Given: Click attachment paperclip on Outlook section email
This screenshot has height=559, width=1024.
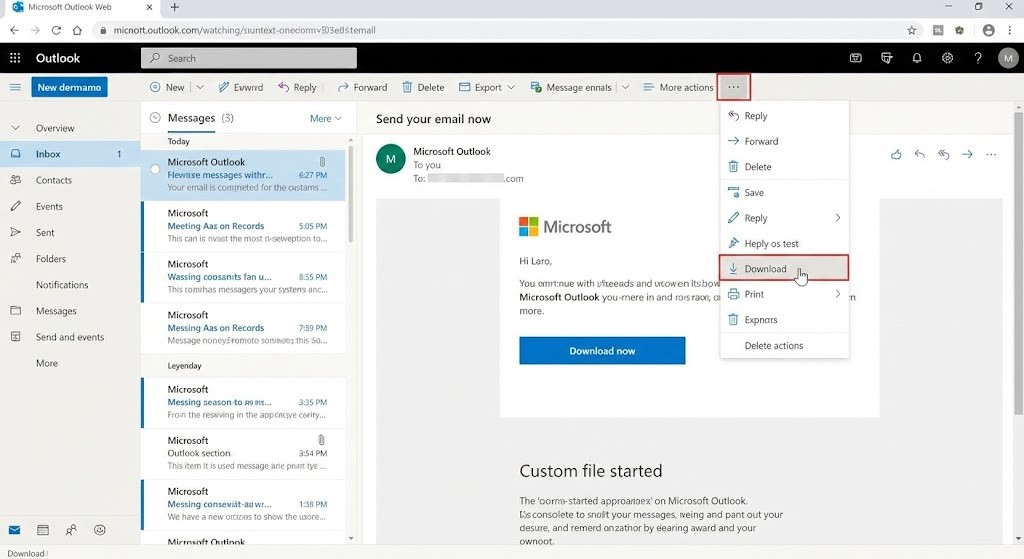Looking at the screenshot, I should tap(321, 440).
